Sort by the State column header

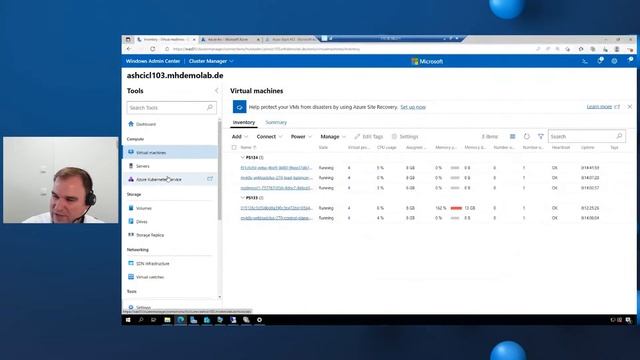pos(323,147)
